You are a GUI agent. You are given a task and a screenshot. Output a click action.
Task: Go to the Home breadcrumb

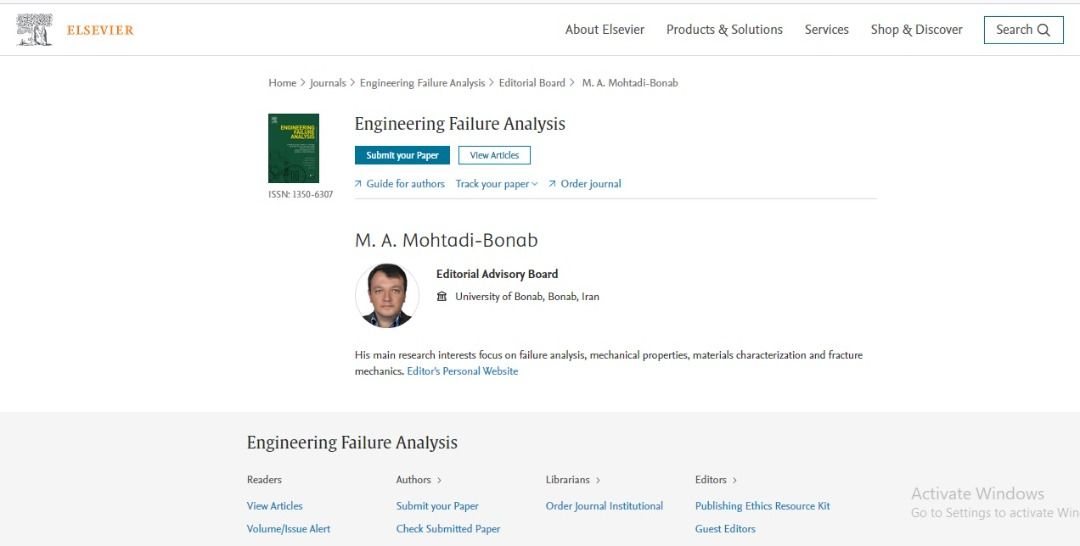coord(282,83)
